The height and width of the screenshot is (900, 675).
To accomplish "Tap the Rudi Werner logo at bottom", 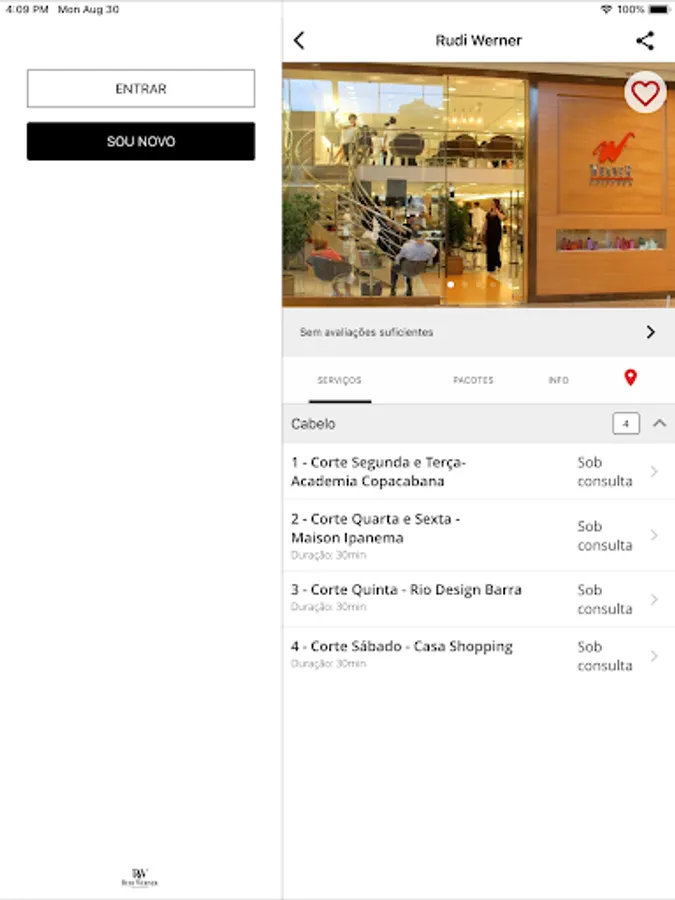I will (139, 878).
